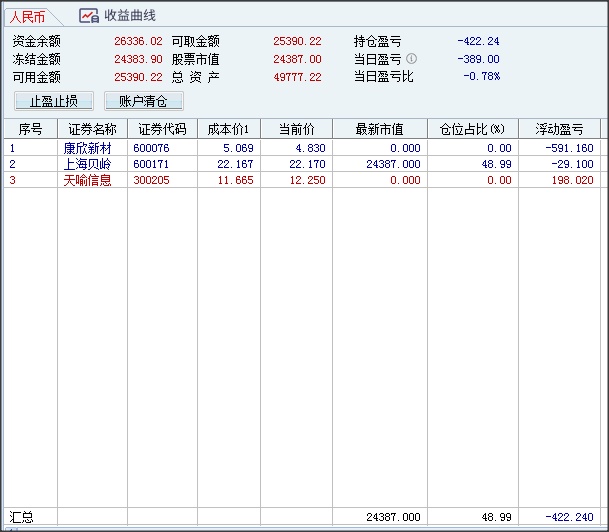
Task: Open the 收益曲线 tab label
Action: tap(130, 16)
